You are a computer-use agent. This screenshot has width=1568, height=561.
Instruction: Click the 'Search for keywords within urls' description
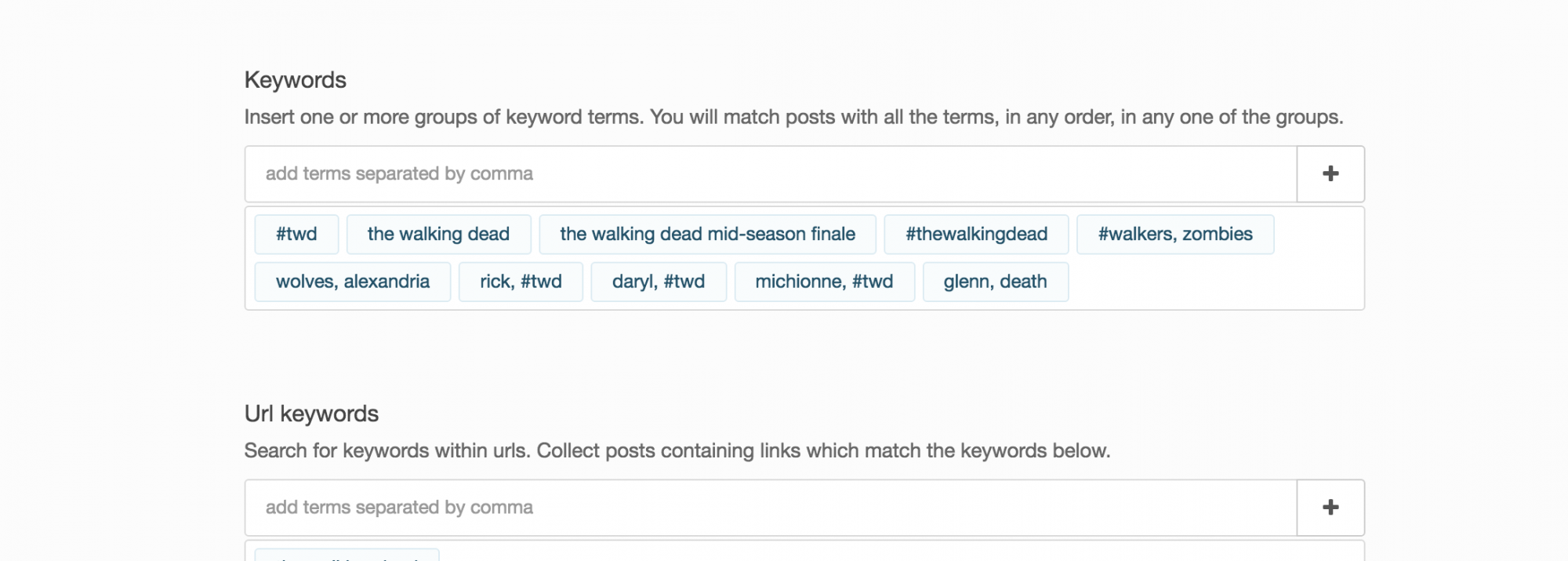coord(677,451)
